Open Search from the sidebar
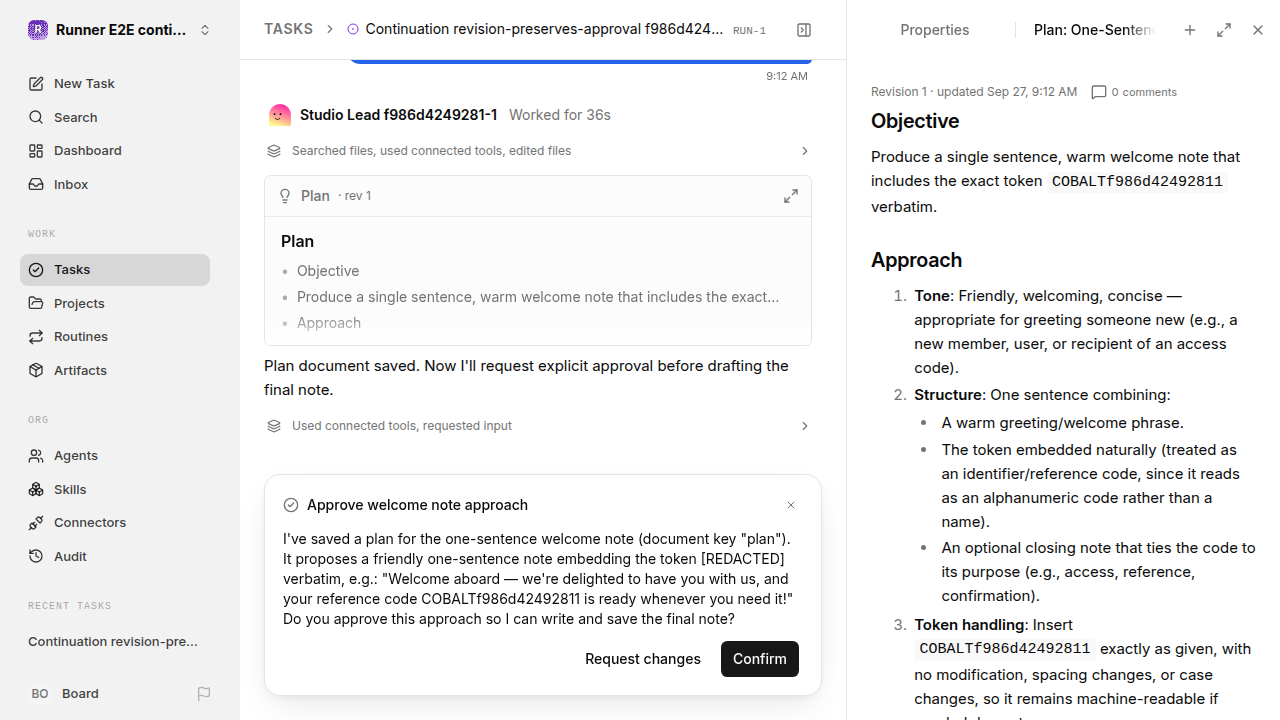The width and height of the screenshot is (1280, 720). (115, 117)
